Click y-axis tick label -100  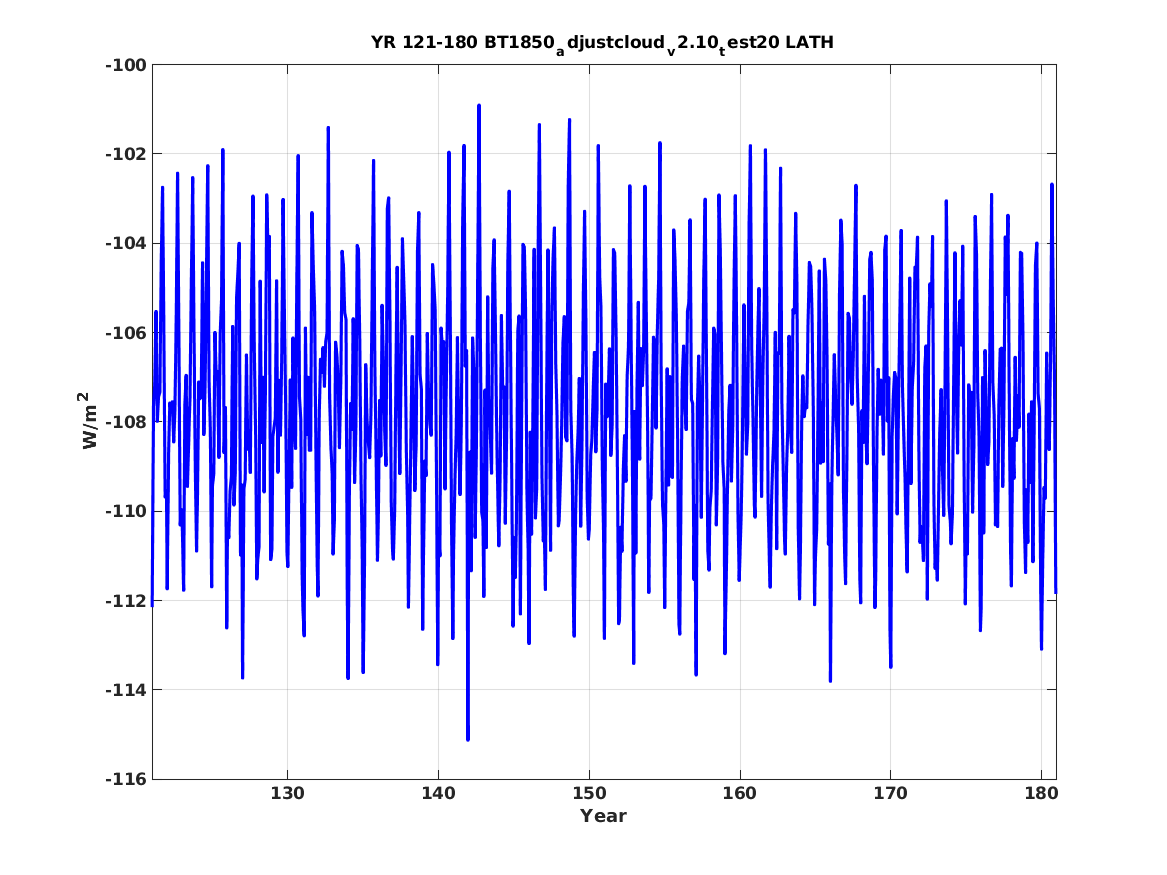click(126, 65)
